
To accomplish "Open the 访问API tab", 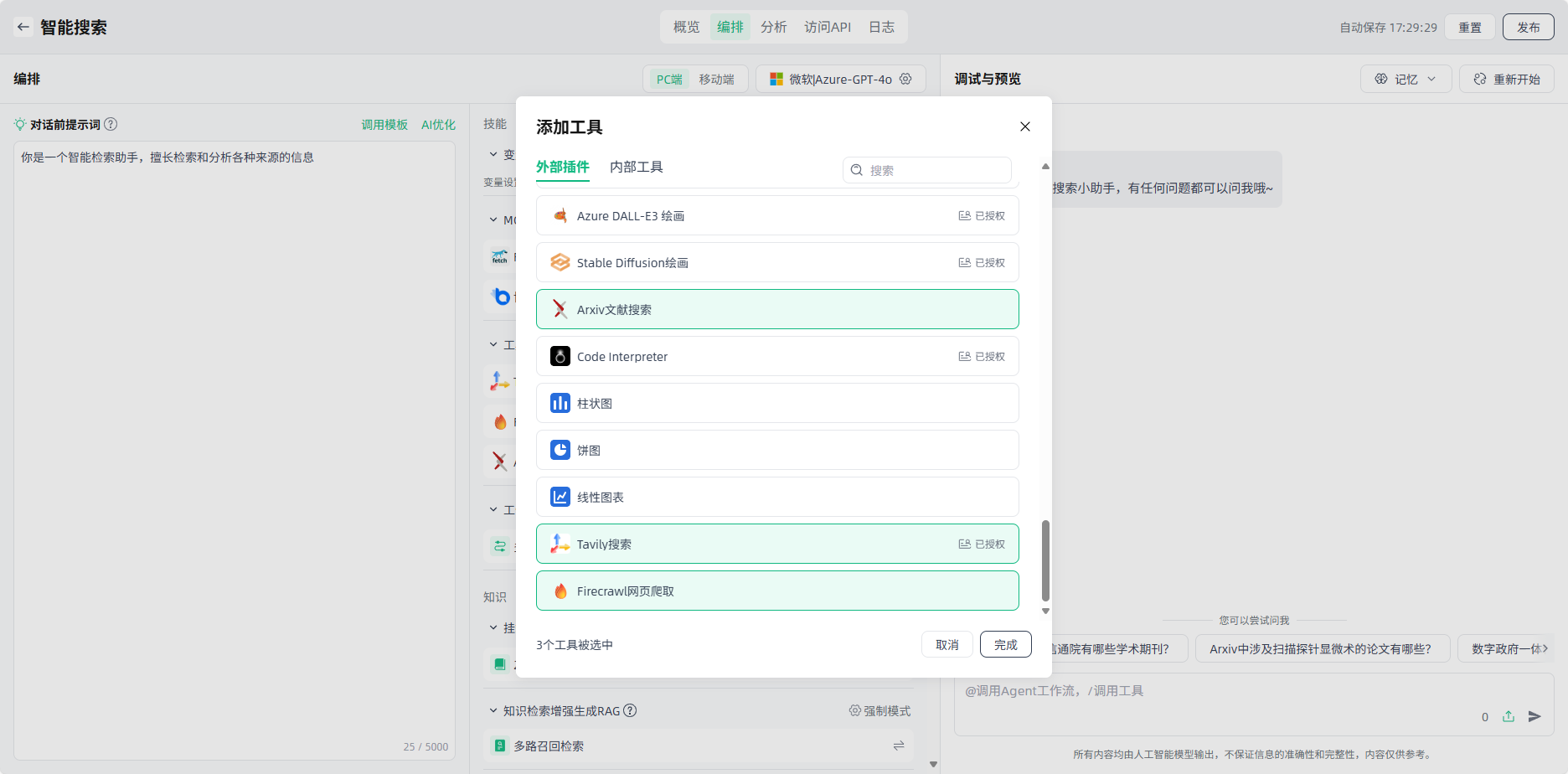I will coord(828,27).
